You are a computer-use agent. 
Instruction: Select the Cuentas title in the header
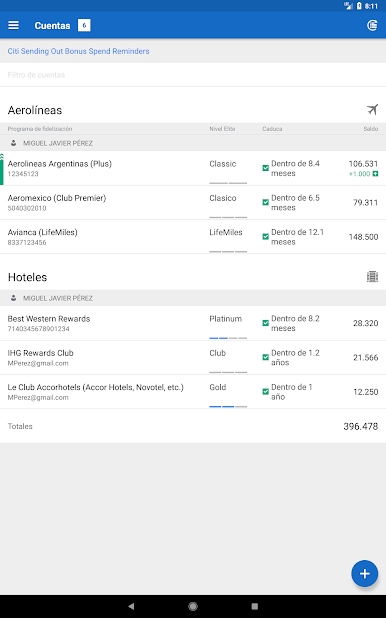(52, 26)
